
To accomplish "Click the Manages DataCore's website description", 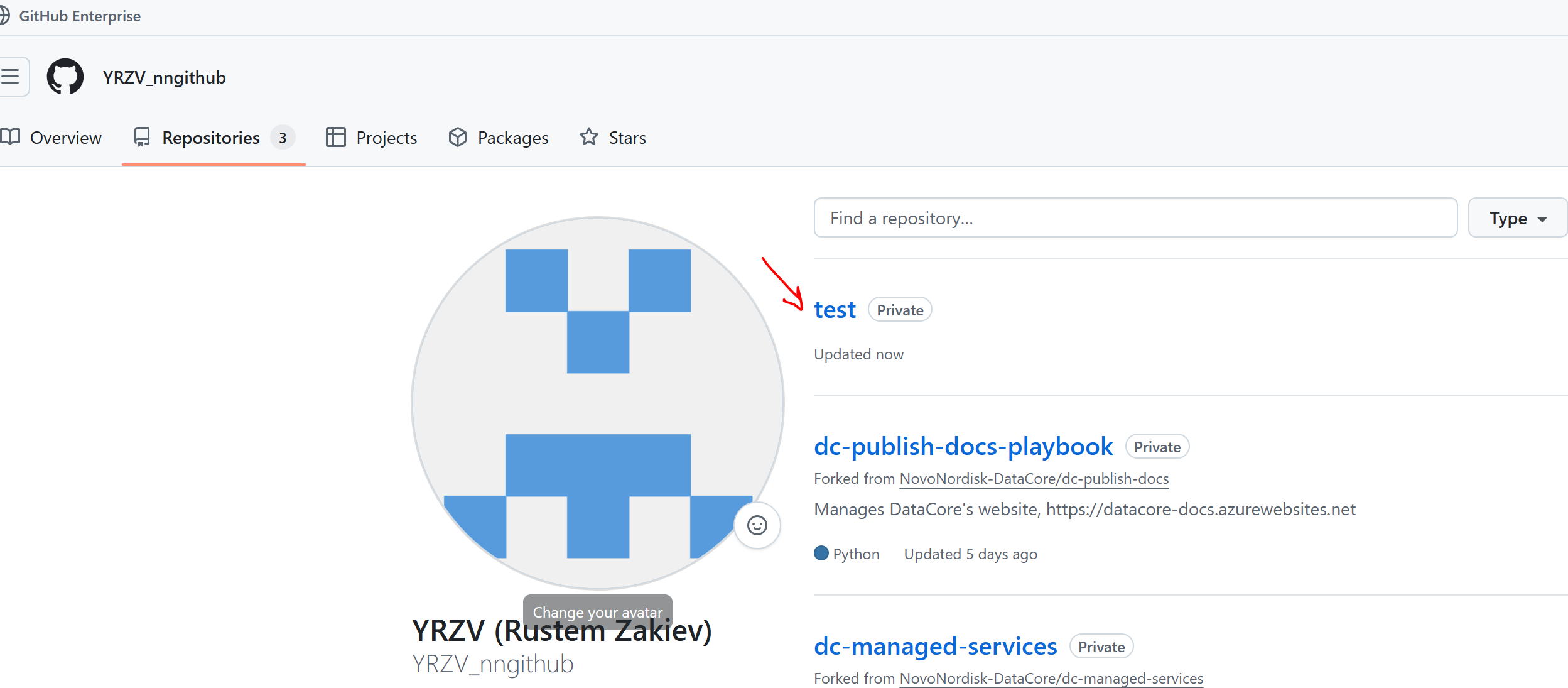I will [x=1084, y=509].
